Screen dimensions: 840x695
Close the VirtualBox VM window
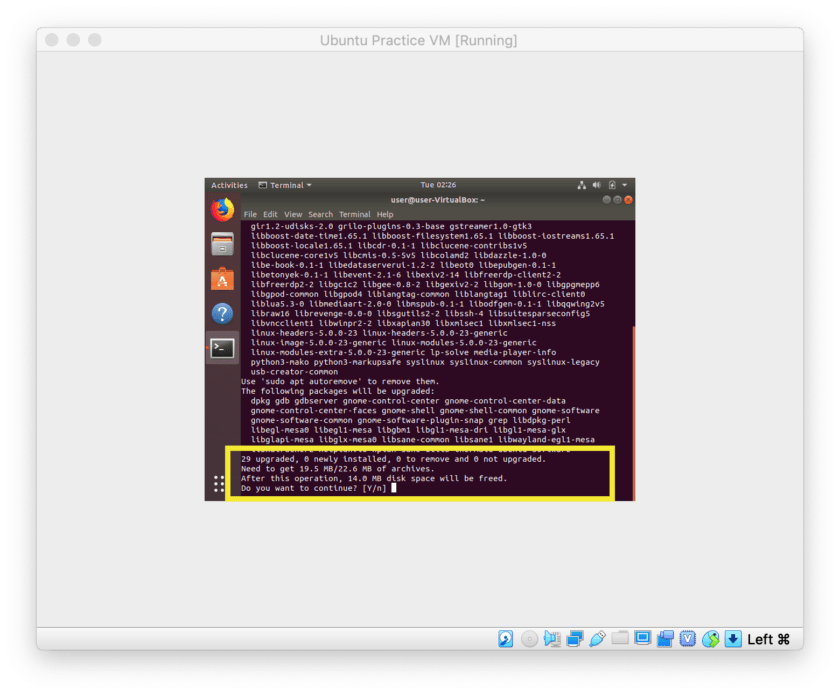click(51, 40)
